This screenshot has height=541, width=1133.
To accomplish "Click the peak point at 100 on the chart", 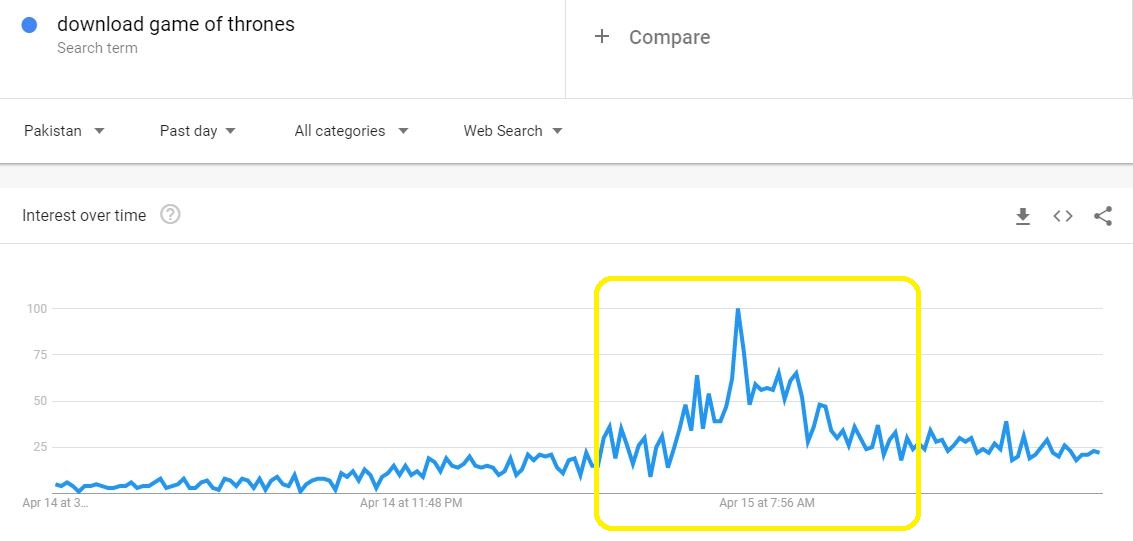I will point(738,309).
